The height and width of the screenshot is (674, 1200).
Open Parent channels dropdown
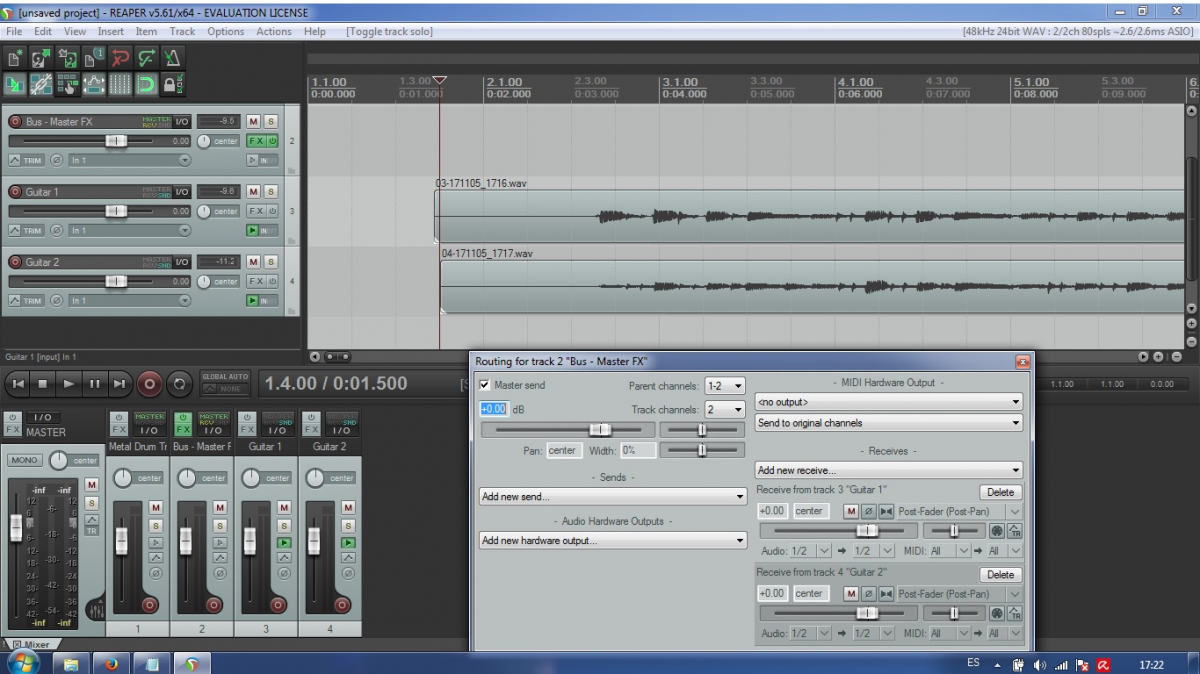point(725,386)
